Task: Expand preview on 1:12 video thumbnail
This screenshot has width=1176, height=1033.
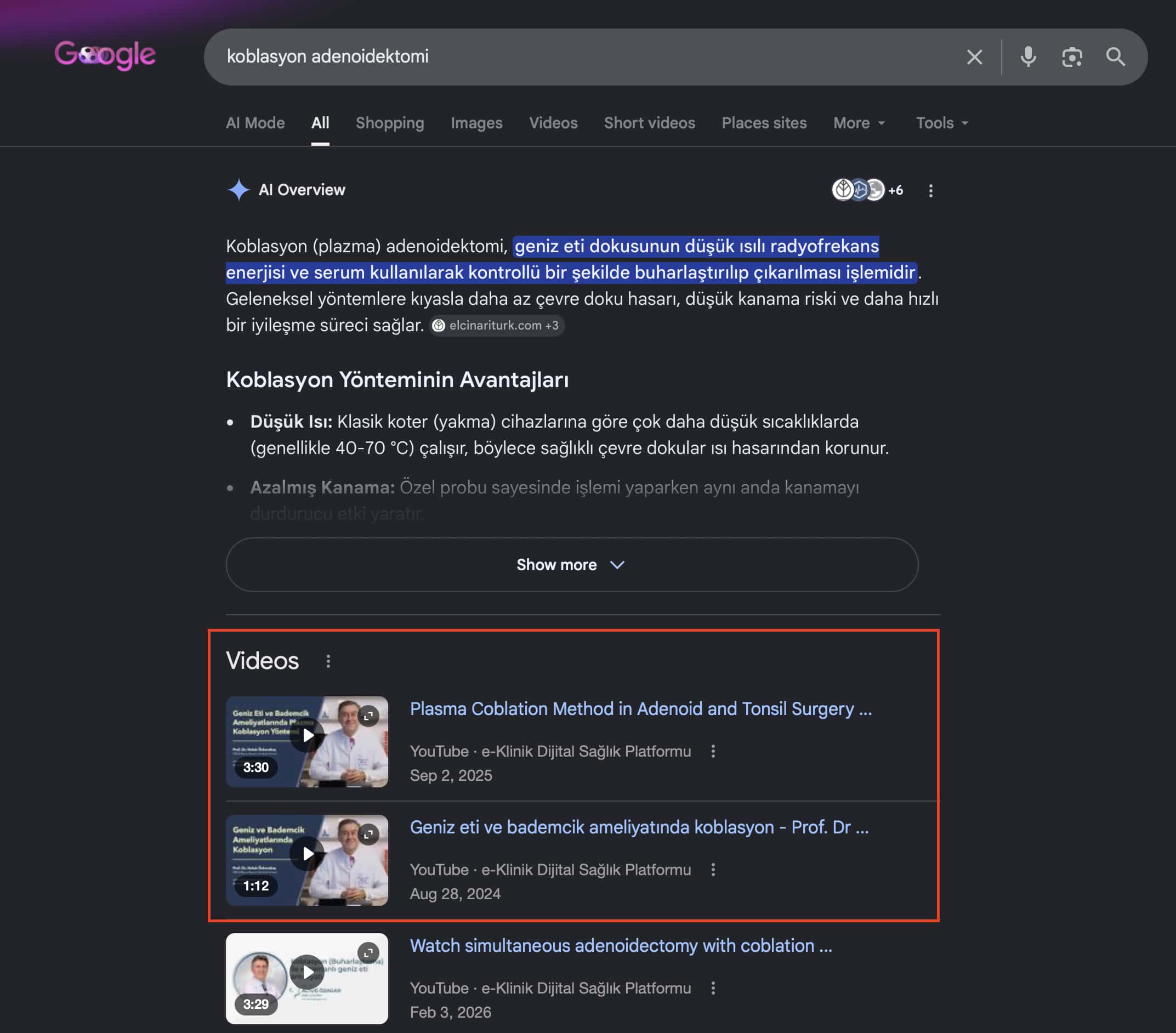Action: 368,834
